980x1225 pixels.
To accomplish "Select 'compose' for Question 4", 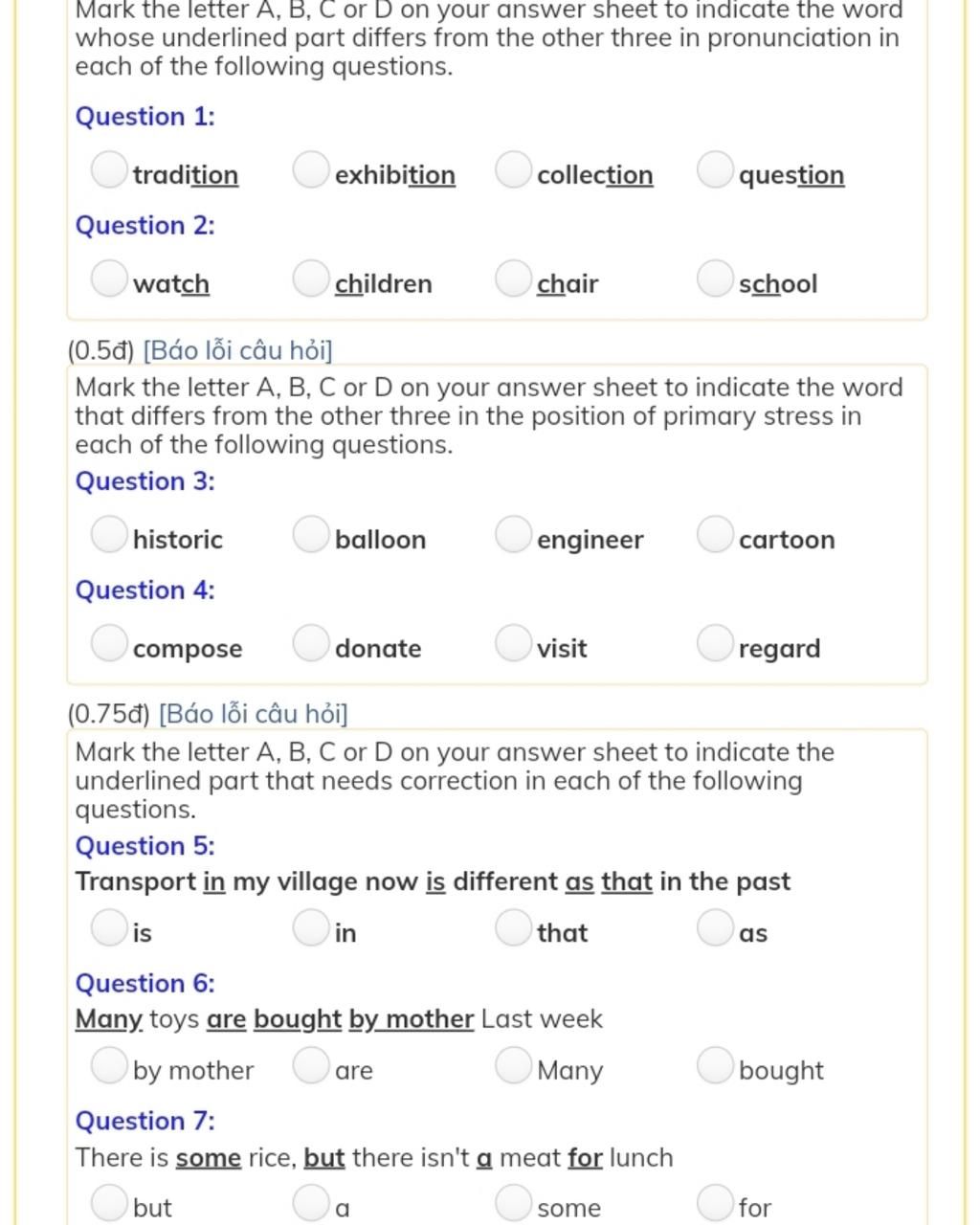I will pos(109,643).
